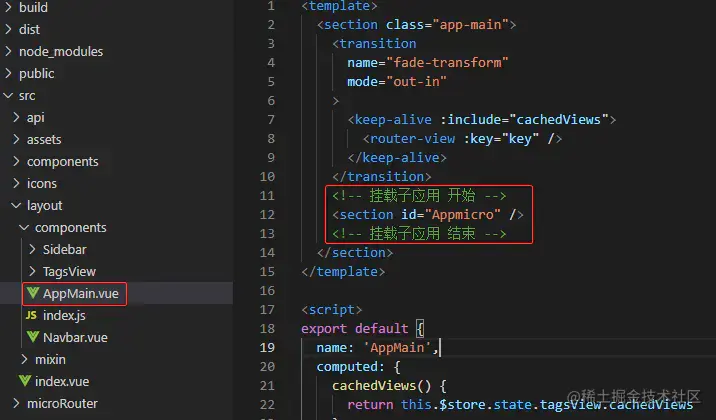The width and height of the screenshot is (716, 420).
Task: Click the cachedViews() method name
Action: [x=381, y=386]
